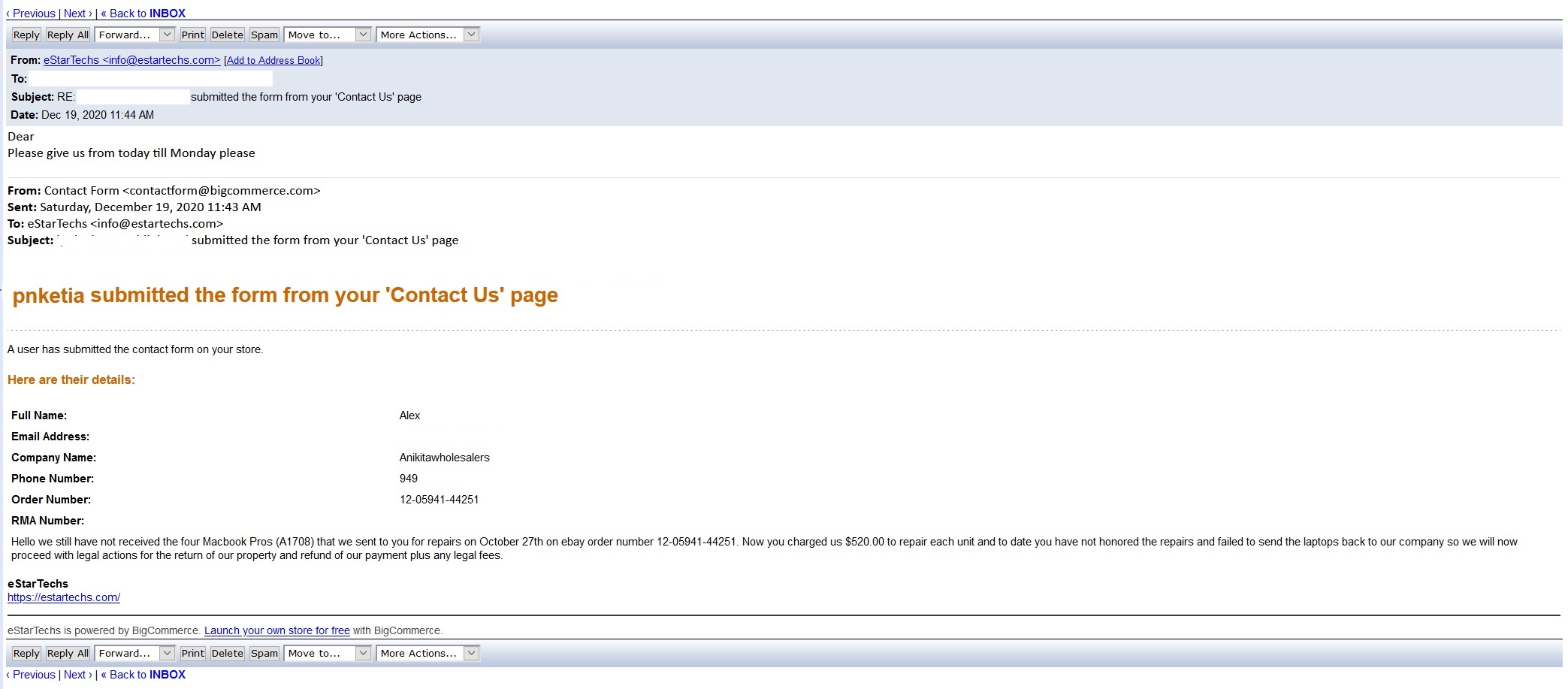This screenshot has width=1568, height=689.
Task: Click the RMA Number label
Action: [47, 521]
